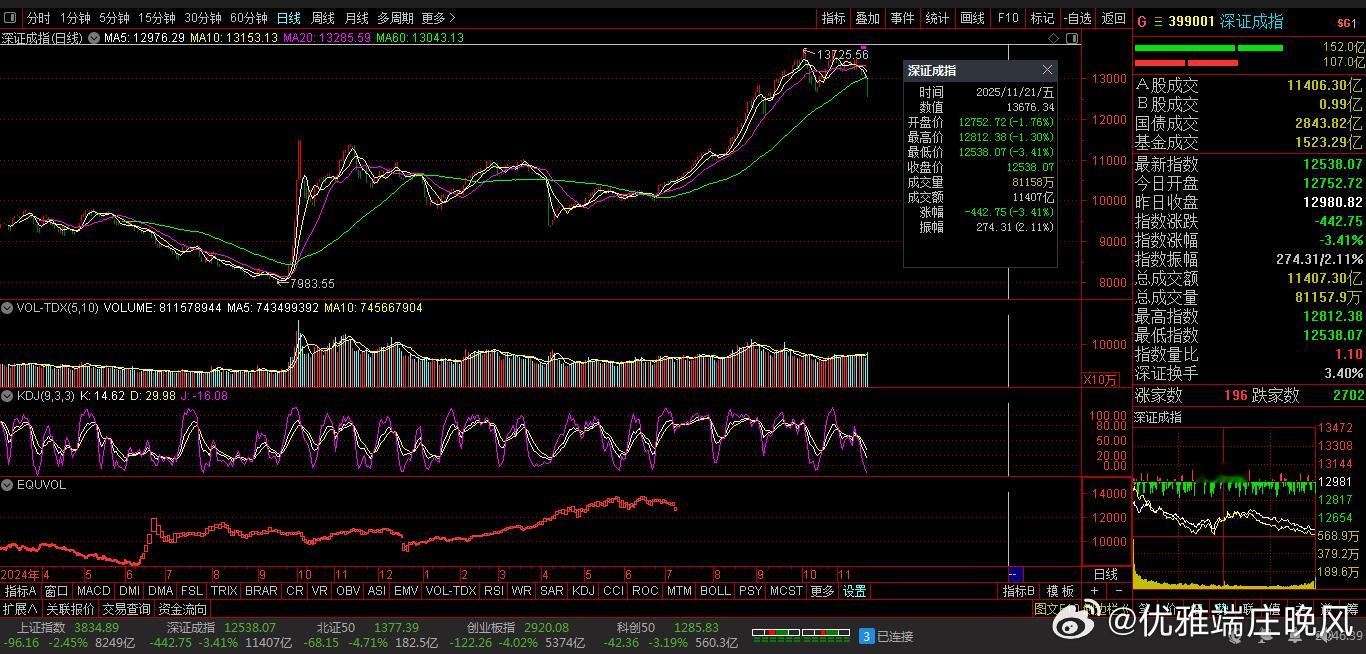Toggle the right side panel icon
This screenshot has width=1366, height=654.
1071,38
